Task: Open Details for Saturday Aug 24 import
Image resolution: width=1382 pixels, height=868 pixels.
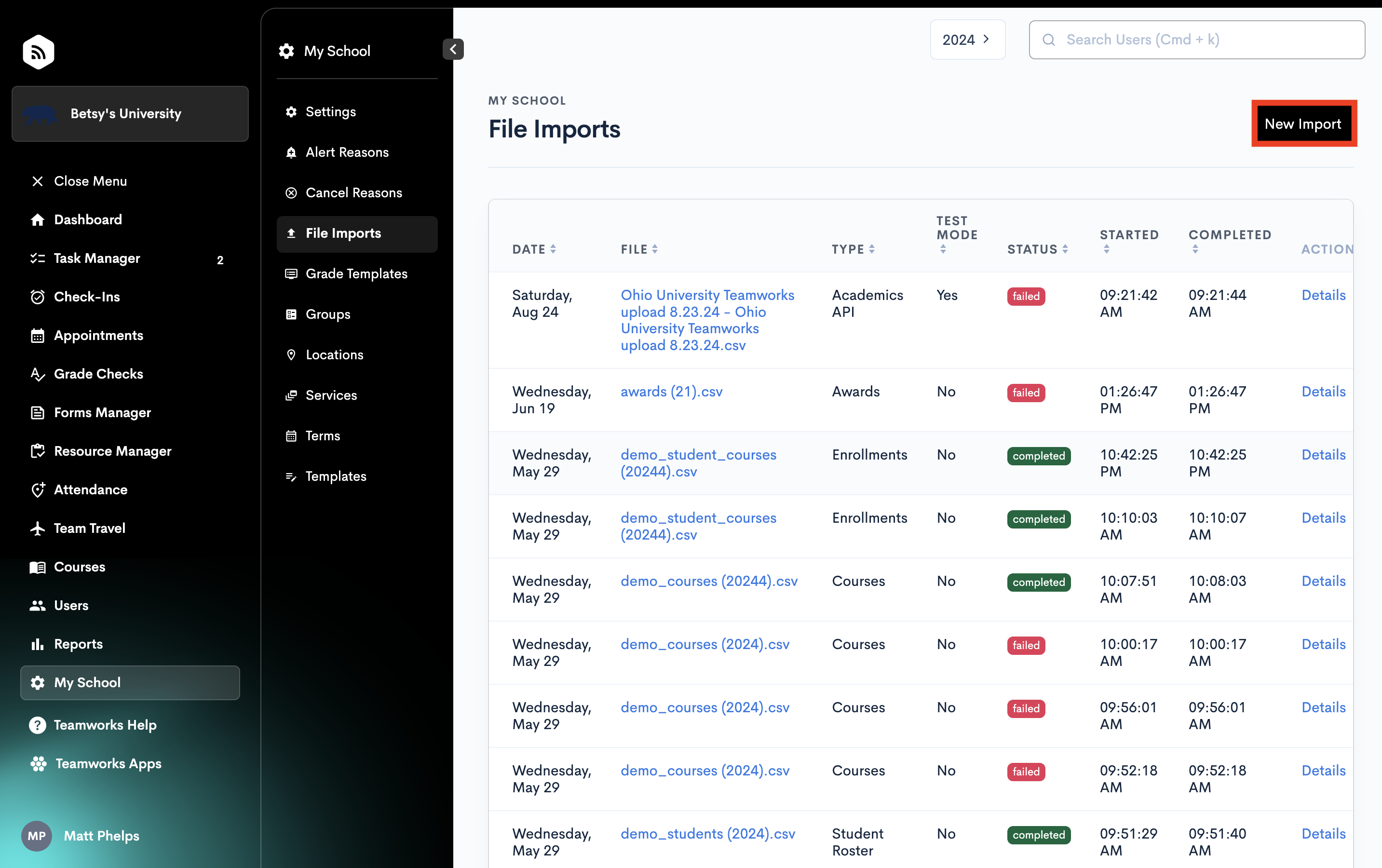Action: coord(1323,295)
